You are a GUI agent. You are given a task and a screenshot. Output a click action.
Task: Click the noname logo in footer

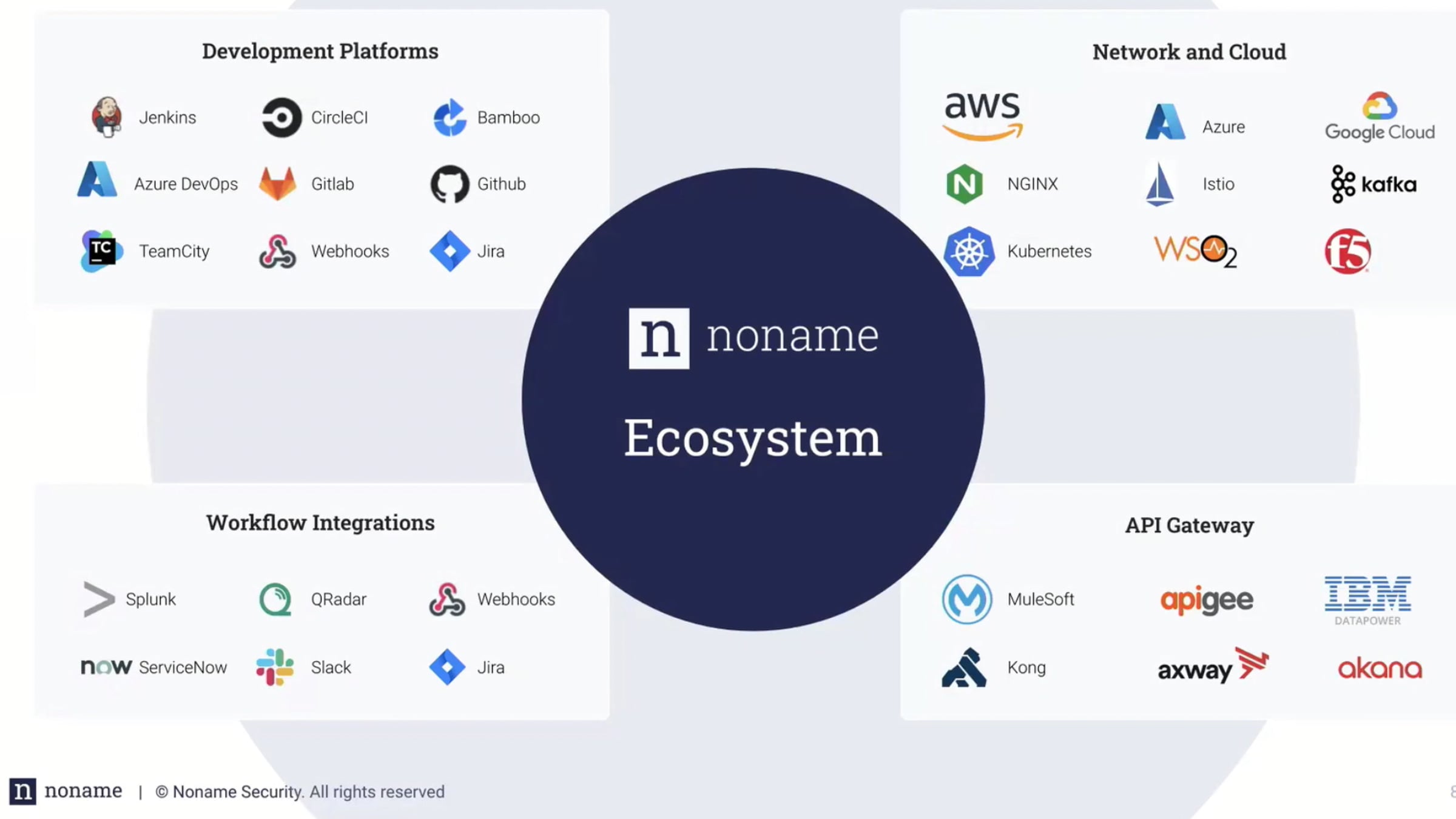tap(66, 791)
